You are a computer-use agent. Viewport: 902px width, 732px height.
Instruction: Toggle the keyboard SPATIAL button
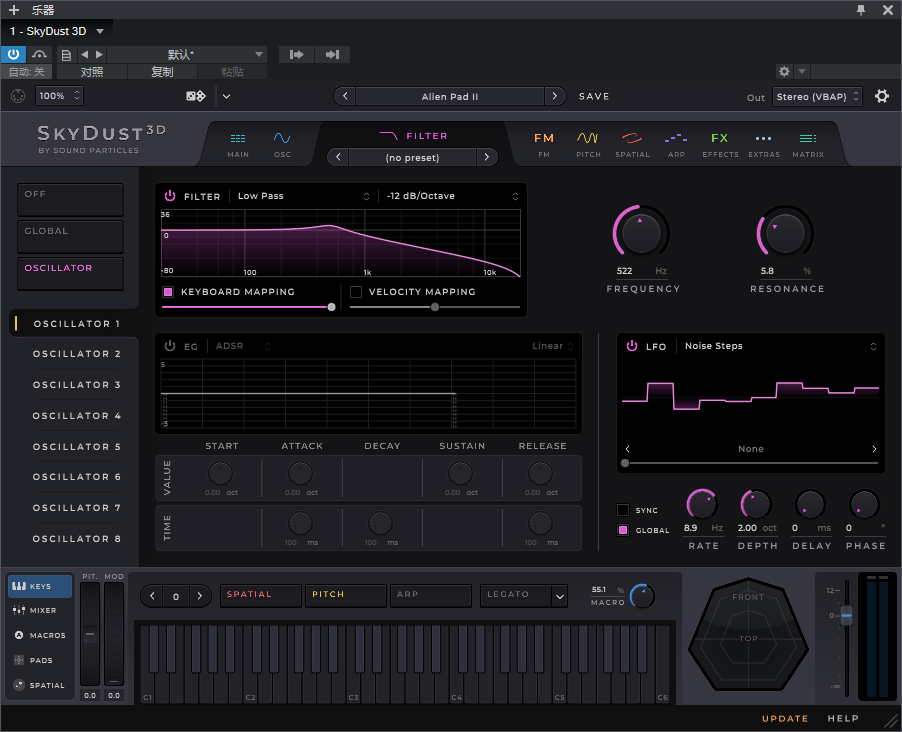(261, 596)
